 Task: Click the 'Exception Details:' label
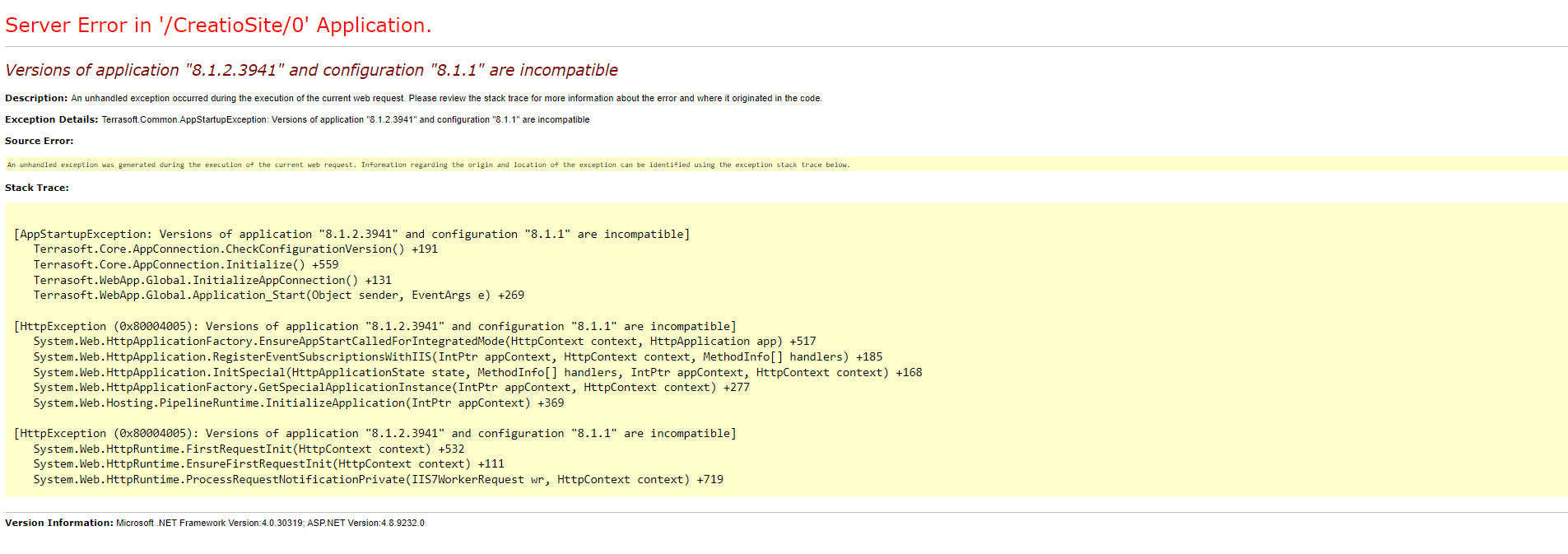51,119
